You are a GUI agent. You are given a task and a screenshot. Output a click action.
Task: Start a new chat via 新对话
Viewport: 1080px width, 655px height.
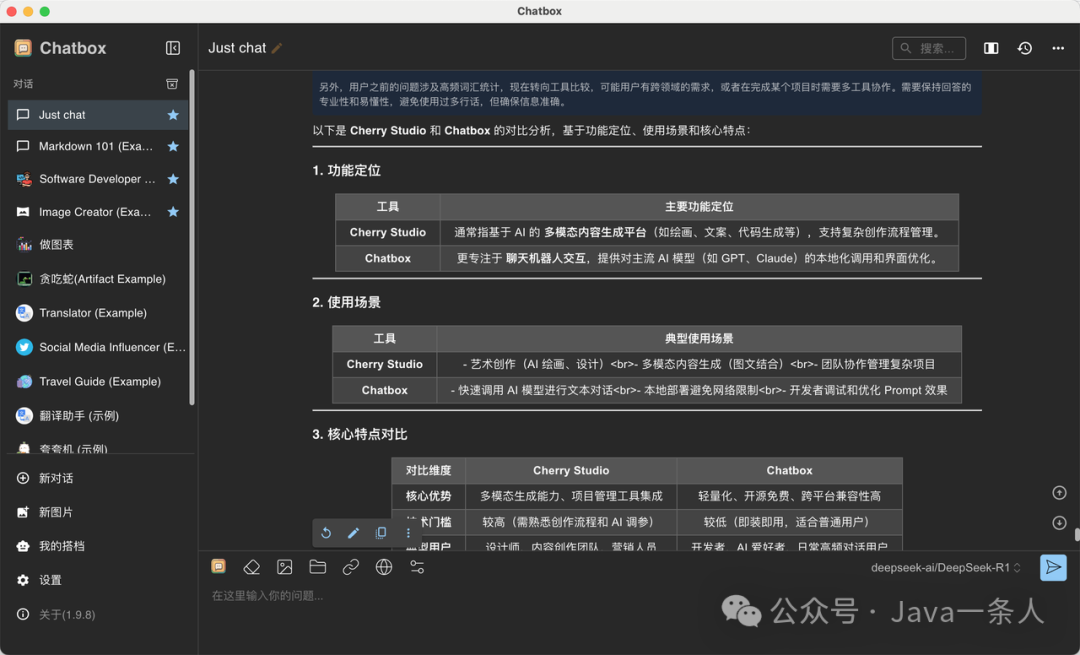97,478
